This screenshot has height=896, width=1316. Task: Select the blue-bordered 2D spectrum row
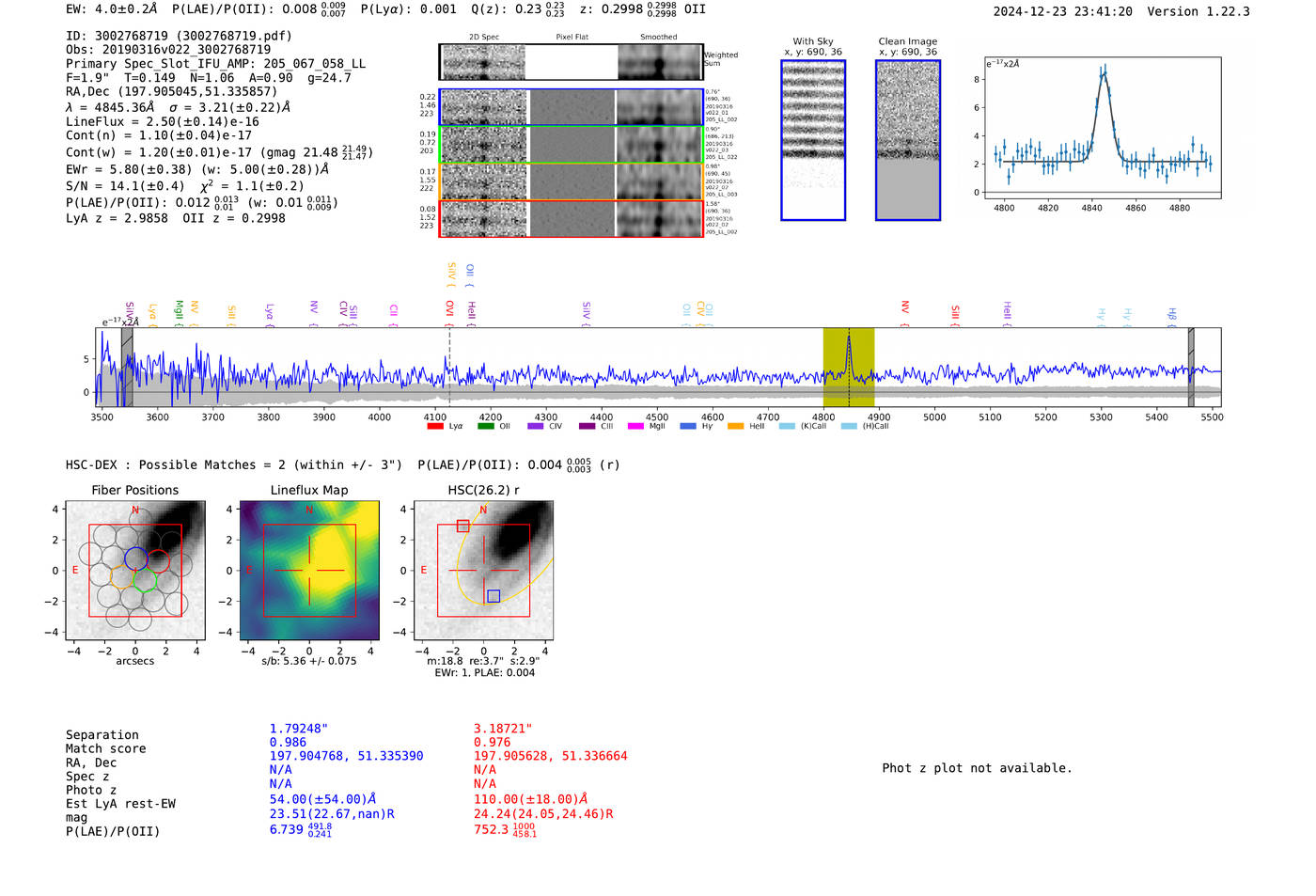572,107
